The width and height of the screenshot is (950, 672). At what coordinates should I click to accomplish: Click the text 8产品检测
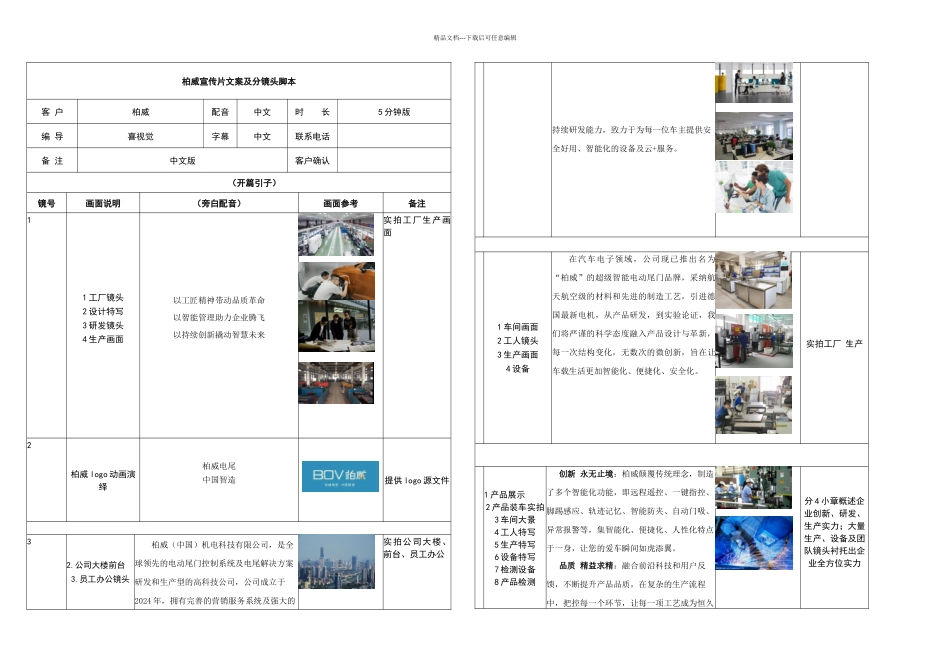tap(514, 582)
